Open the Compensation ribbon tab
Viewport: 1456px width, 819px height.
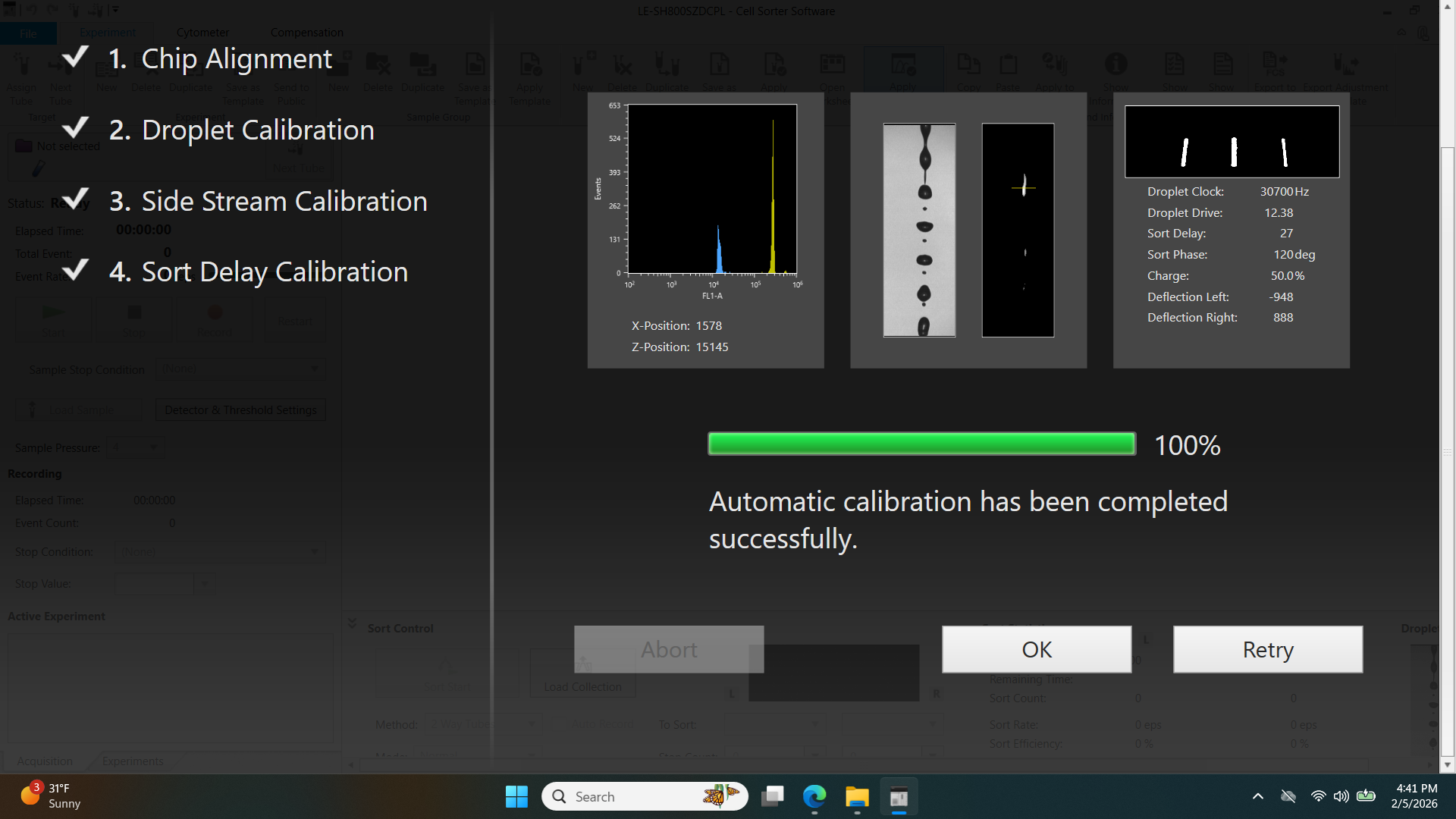click(306, 33)
